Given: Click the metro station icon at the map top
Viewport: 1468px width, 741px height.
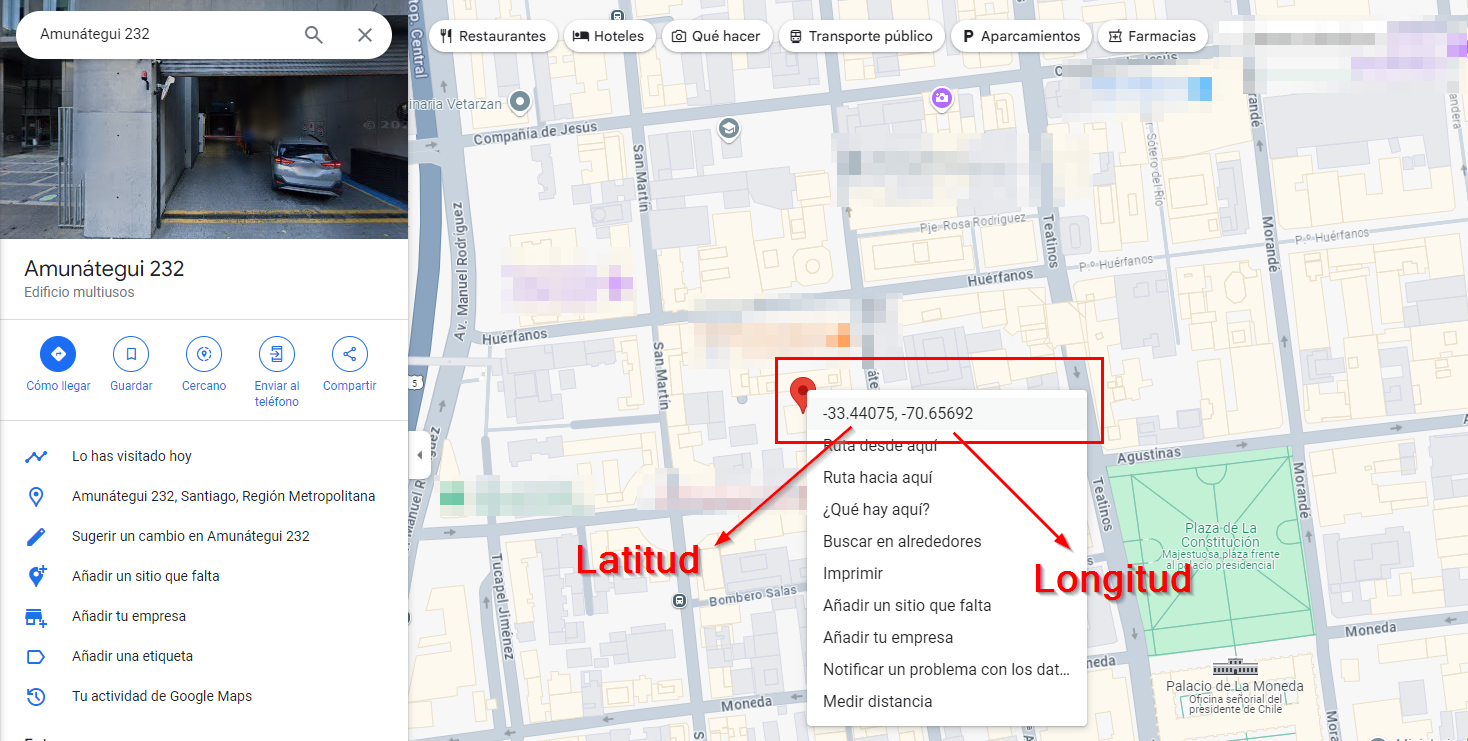Looking at the screenshot, I should 619,14.
